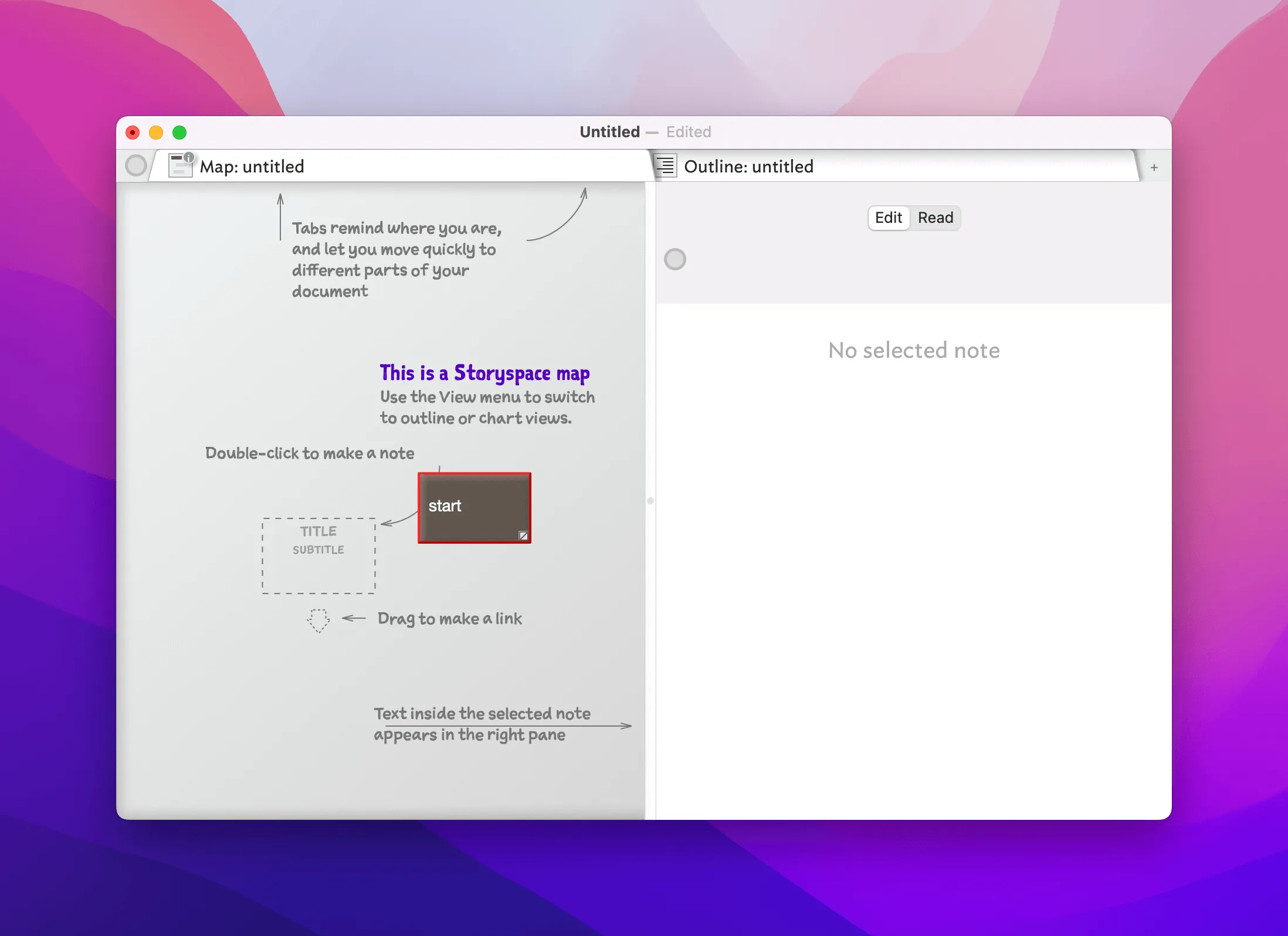Click the circle marker icon in the outline pane
The image size is (1288, 936).
tap(675, 259)
